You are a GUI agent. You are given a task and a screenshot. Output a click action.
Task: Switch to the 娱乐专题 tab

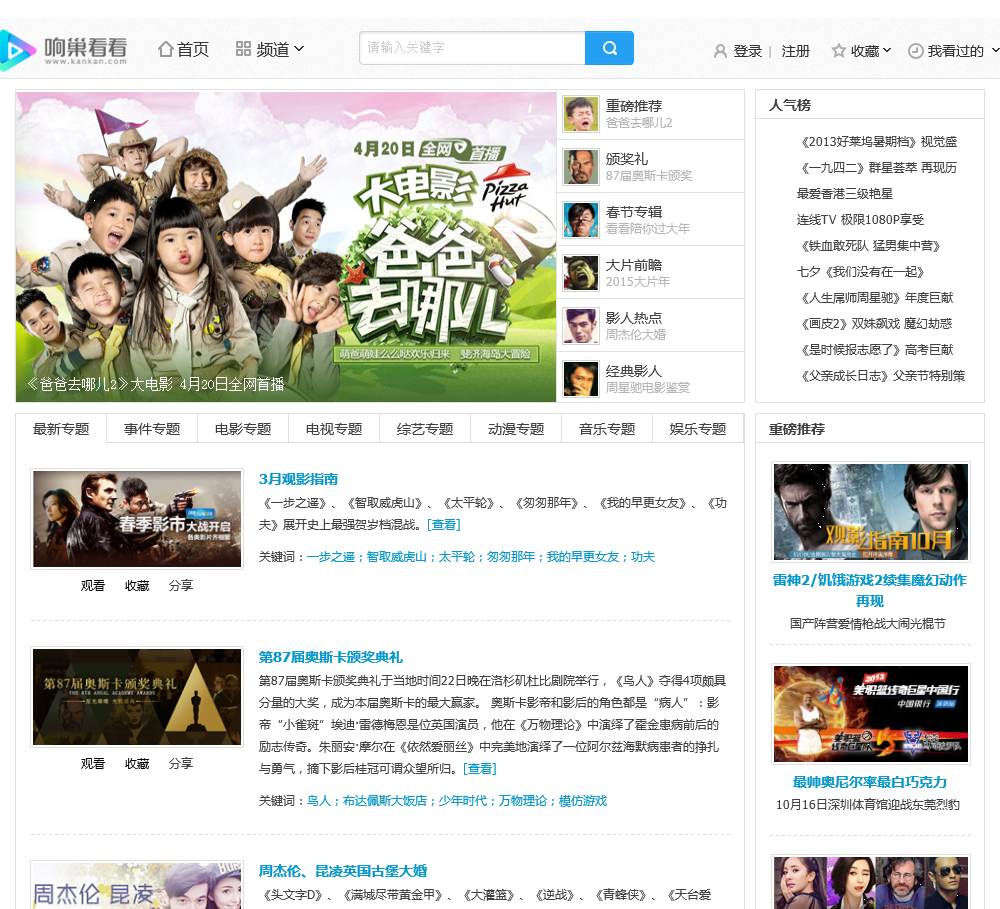(x=698, y=429)
